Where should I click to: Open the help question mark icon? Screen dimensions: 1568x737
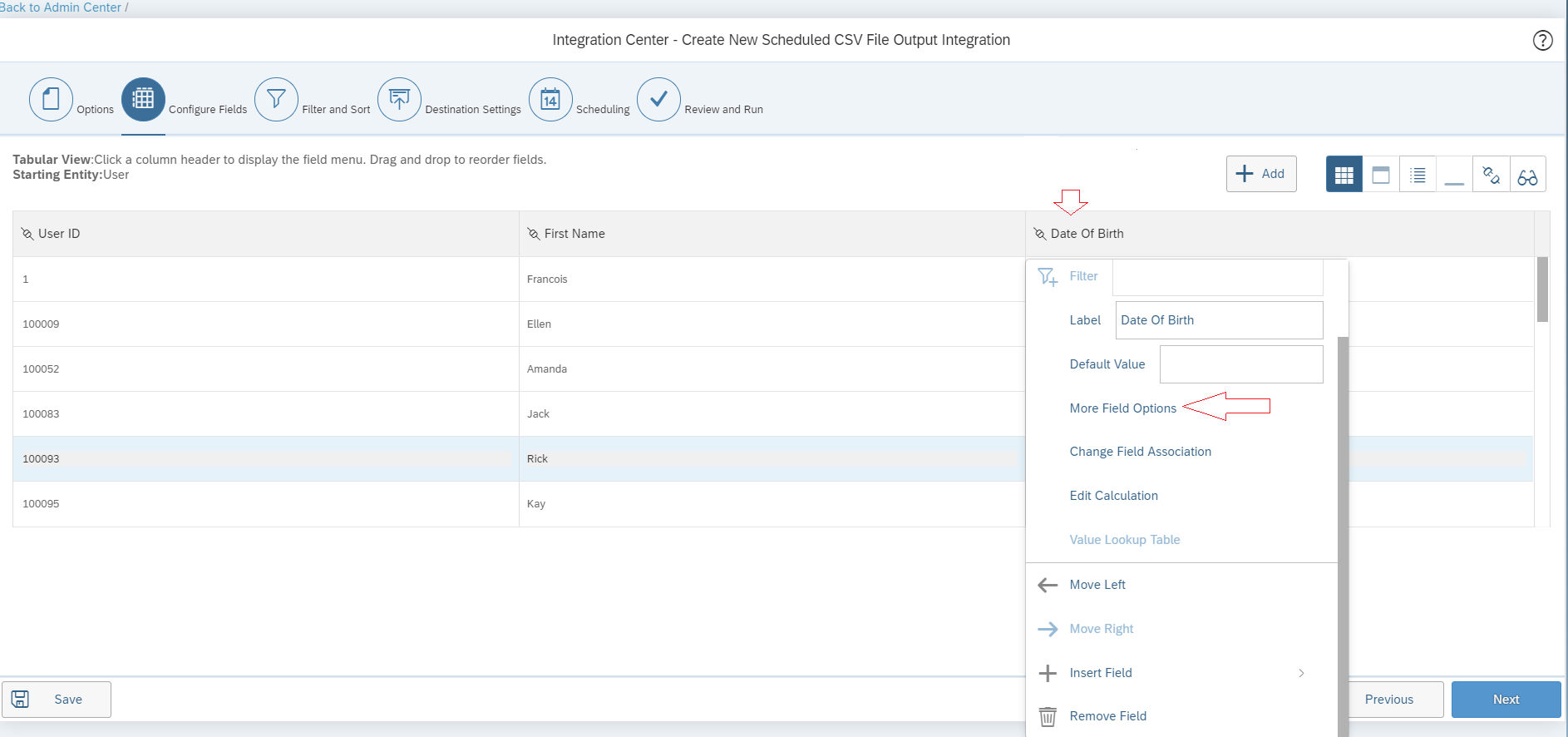coord(1542,40)
